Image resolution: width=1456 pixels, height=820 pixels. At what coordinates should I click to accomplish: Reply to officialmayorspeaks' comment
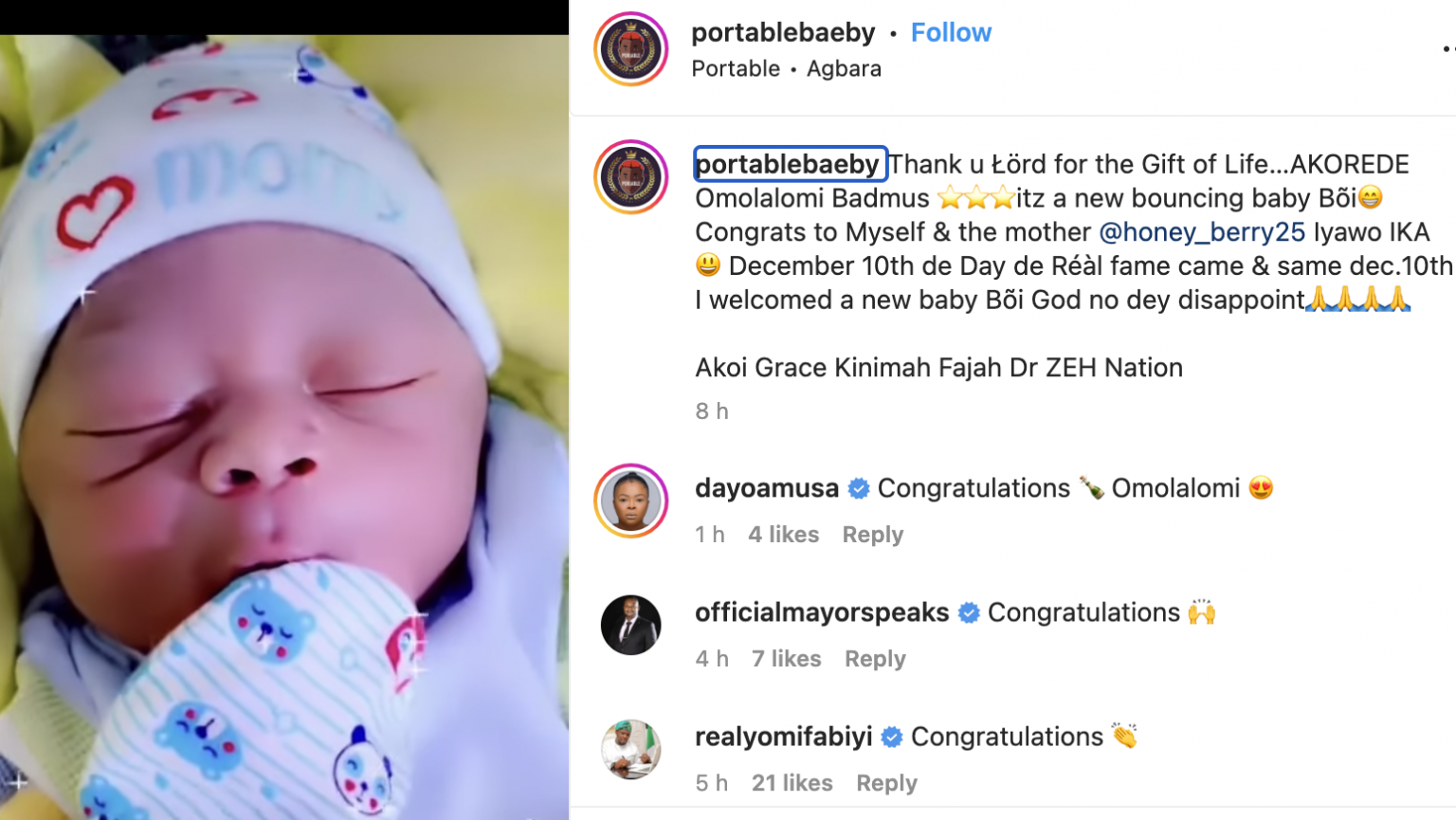click(875, 659)
